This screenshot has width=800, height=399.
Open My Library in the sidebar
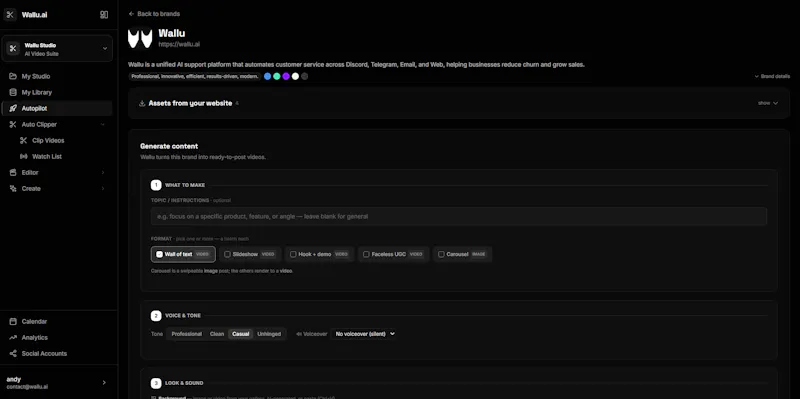click(x=57, y=92)
